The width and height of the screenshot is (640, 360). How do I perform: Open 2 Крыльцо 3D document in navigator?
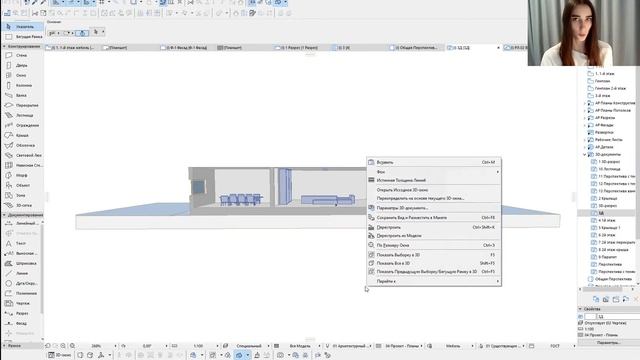click(x=607, y=198)
